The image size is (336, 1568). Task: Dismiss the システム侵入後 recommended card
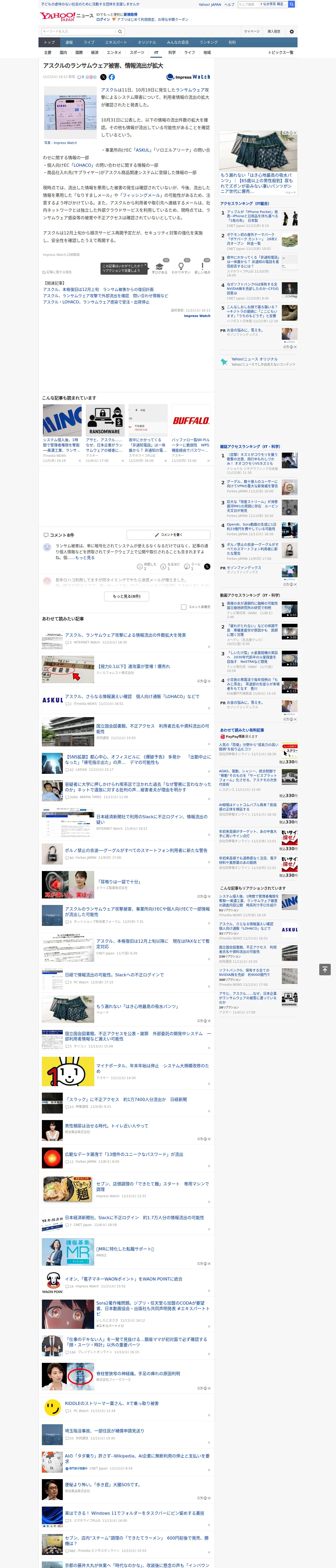(79, 461)
